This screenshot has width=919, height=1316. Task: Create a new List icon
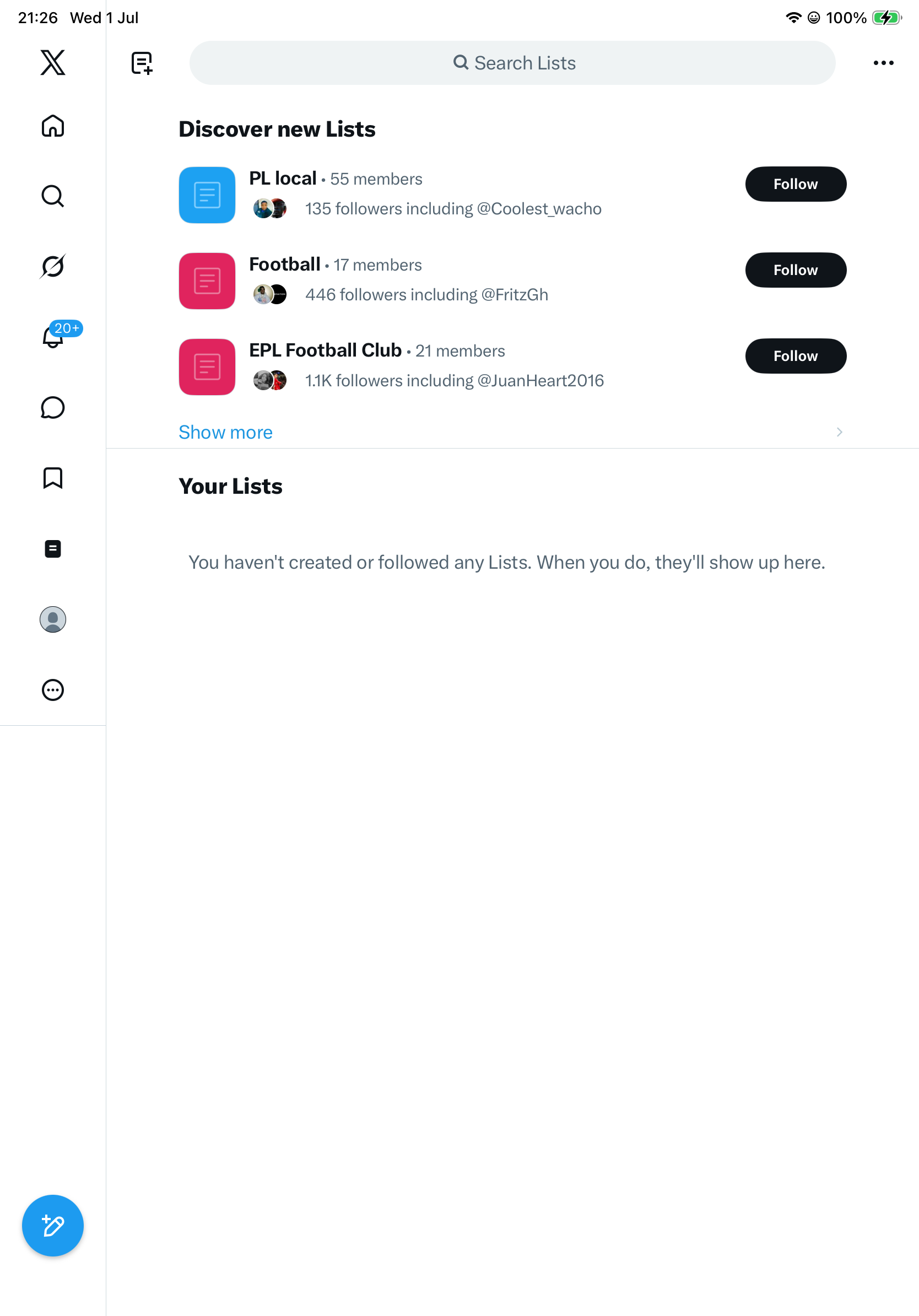[142, 63]
